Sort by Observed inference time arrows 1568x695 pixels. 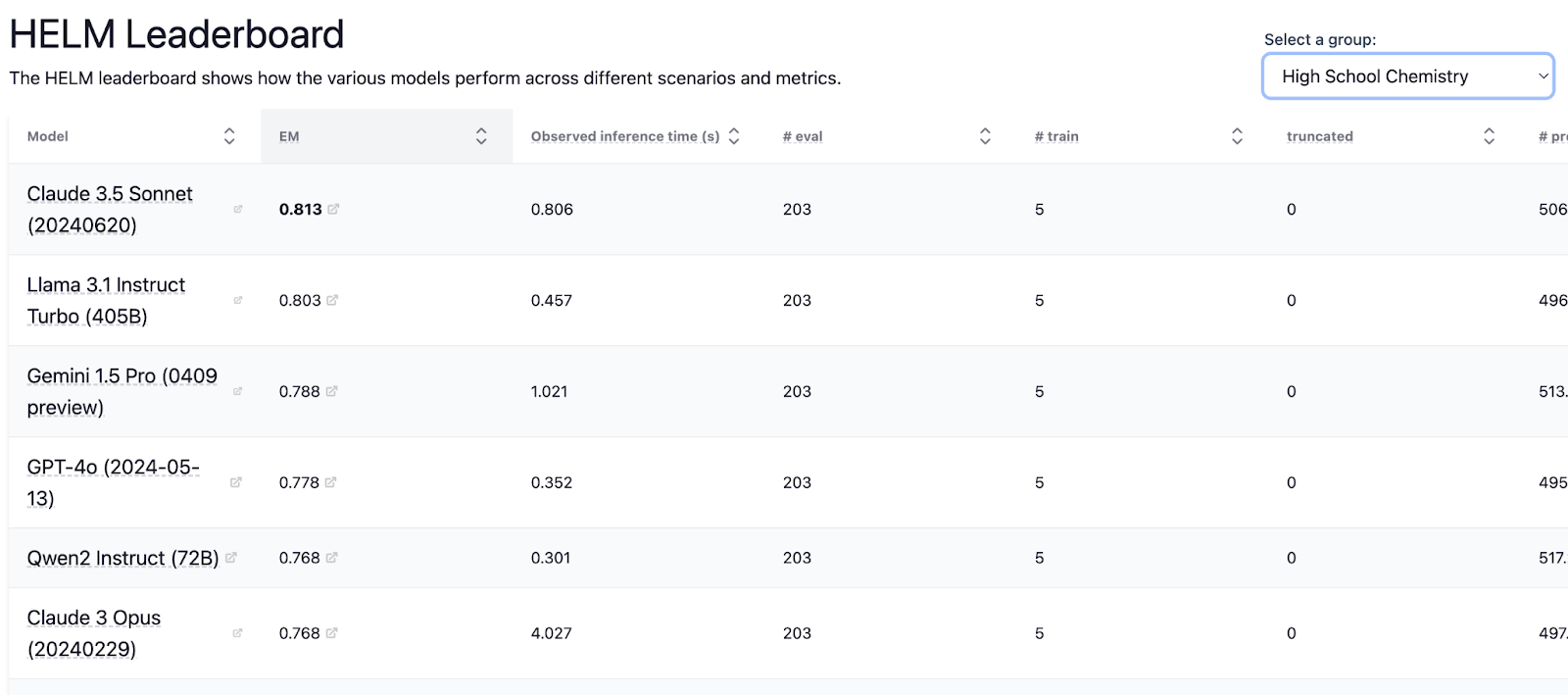click(734, 136)
